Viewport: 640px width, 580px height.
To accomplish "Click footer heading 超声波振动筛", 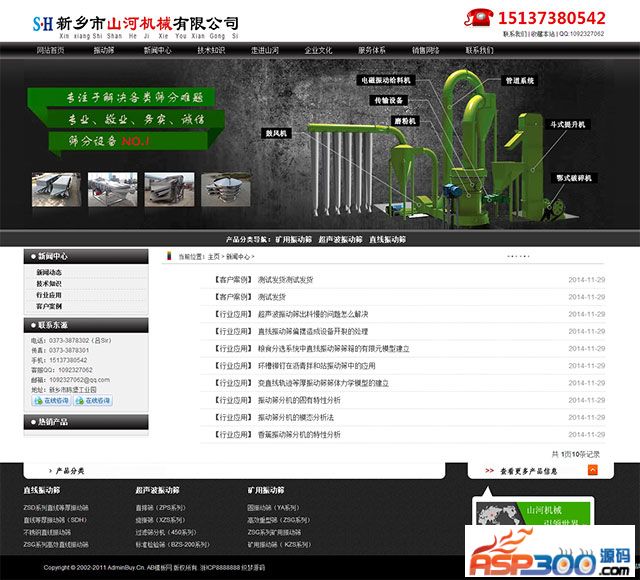I will [x=158, y=490].
